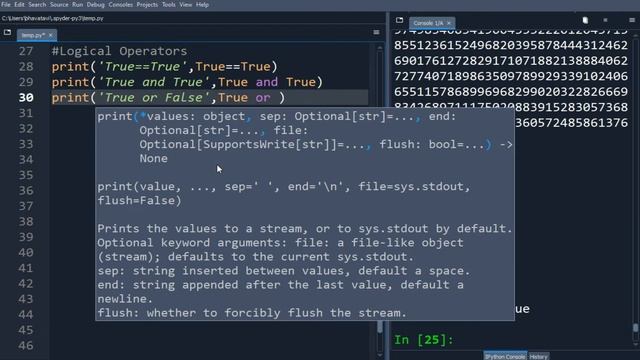Switch to the History tab
The height and width of the screenshot is (360, 640).
coord(538,356)
